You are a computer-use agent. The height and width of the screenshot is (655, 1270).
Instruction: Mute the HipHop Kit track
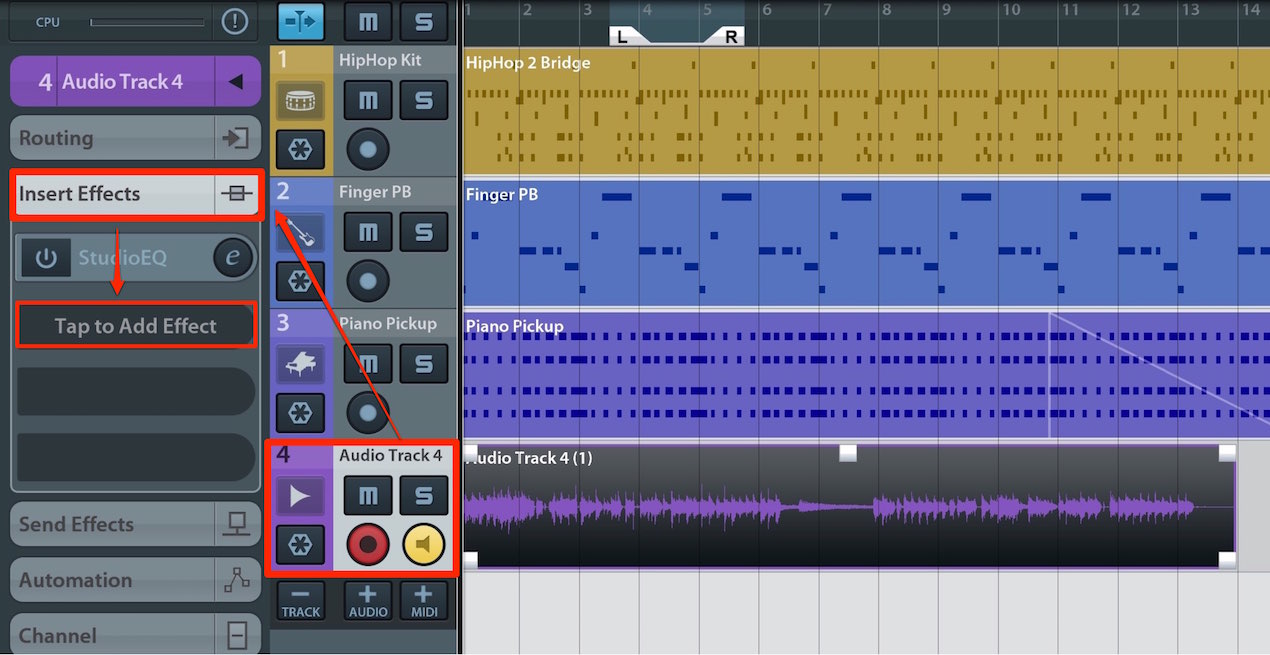[368, 100]
